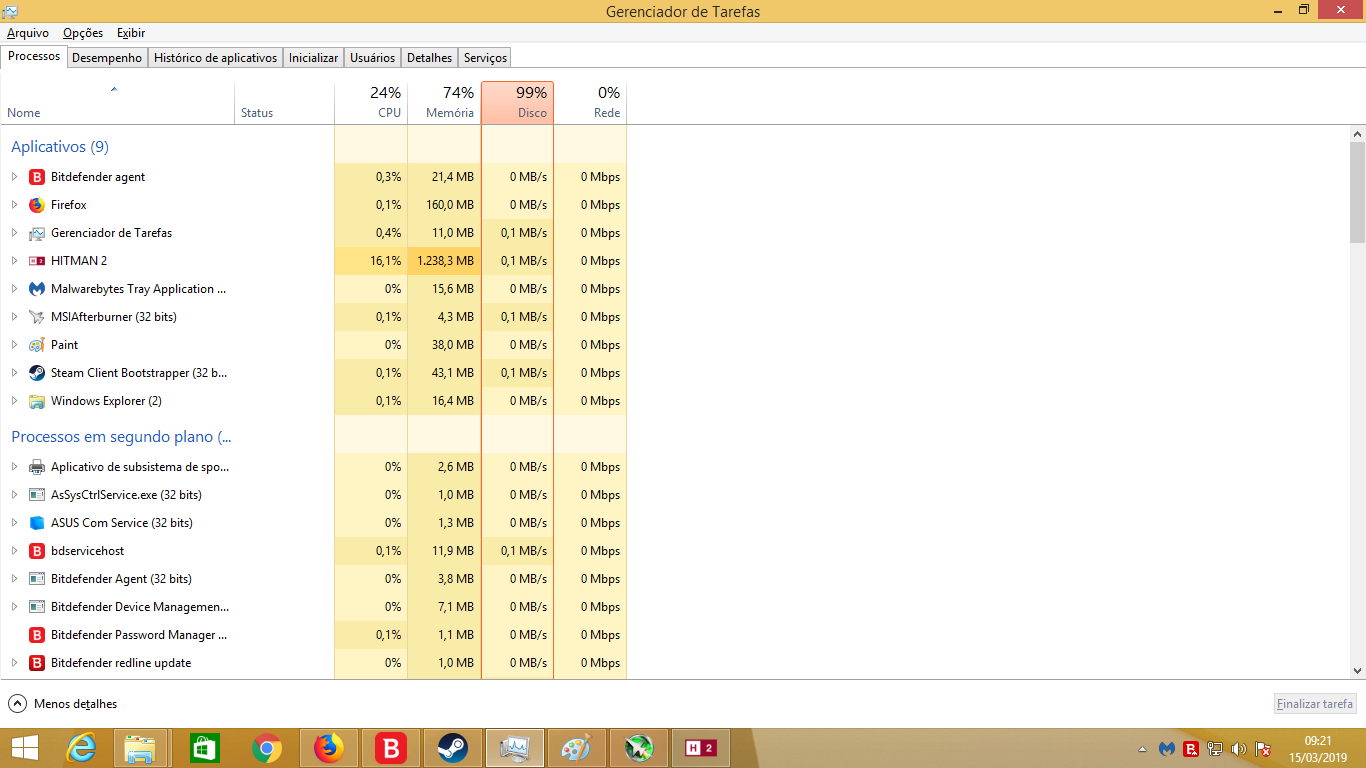Select the Firefox memory value 160,0 MB

pos(450,205)
